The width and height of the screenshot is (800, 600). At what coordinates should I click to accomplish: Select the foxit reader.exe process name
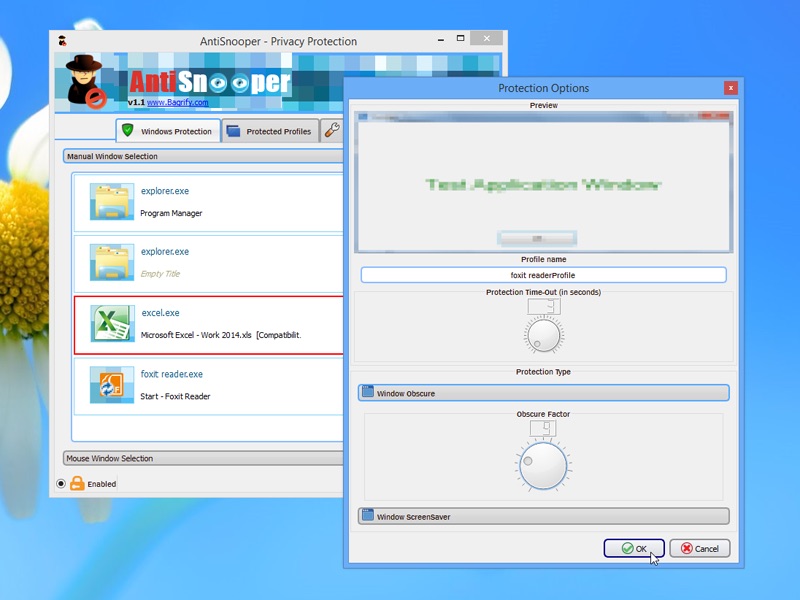pyautogui.click(x=171, y=374)
